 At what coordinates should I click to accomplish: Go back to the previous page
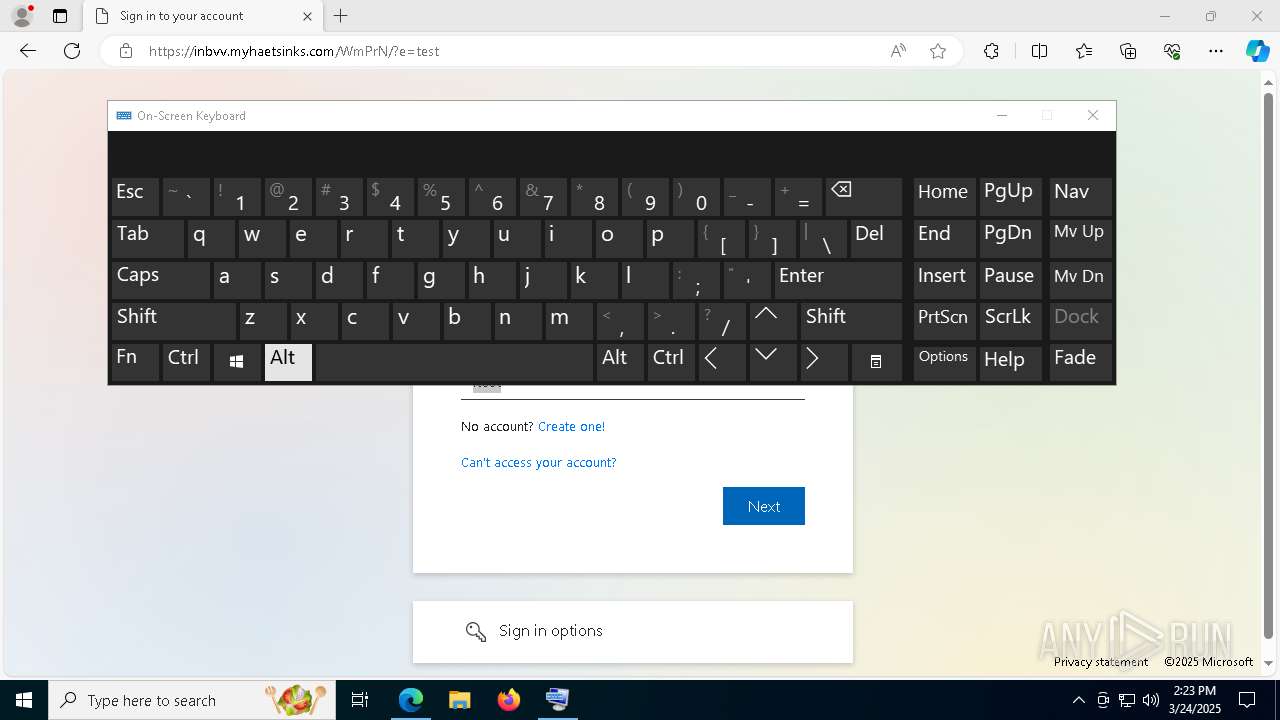tap(28, 51)
